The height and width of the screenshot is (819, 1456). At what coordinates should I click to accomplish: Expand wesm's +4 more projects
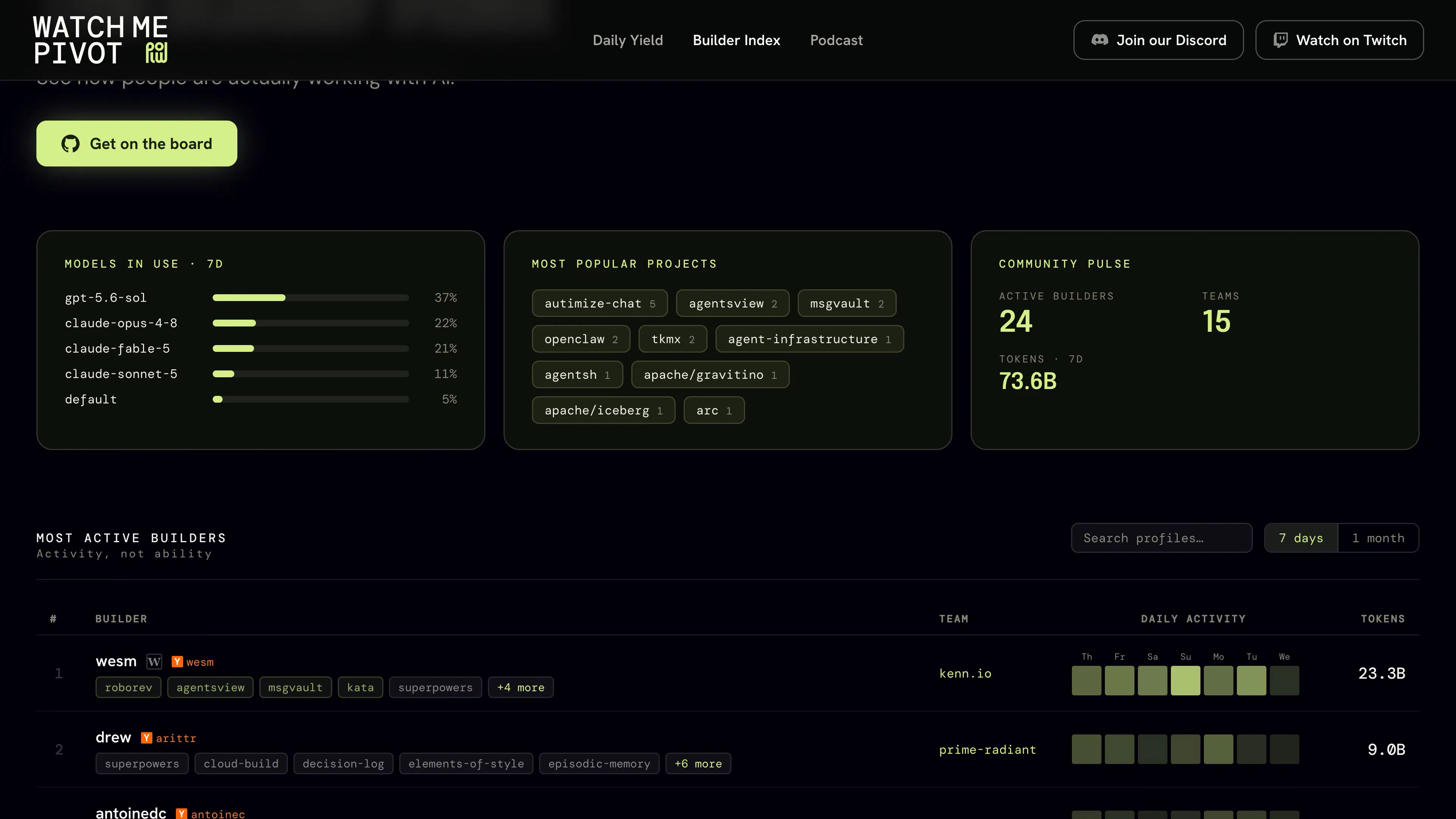point(521,687)
